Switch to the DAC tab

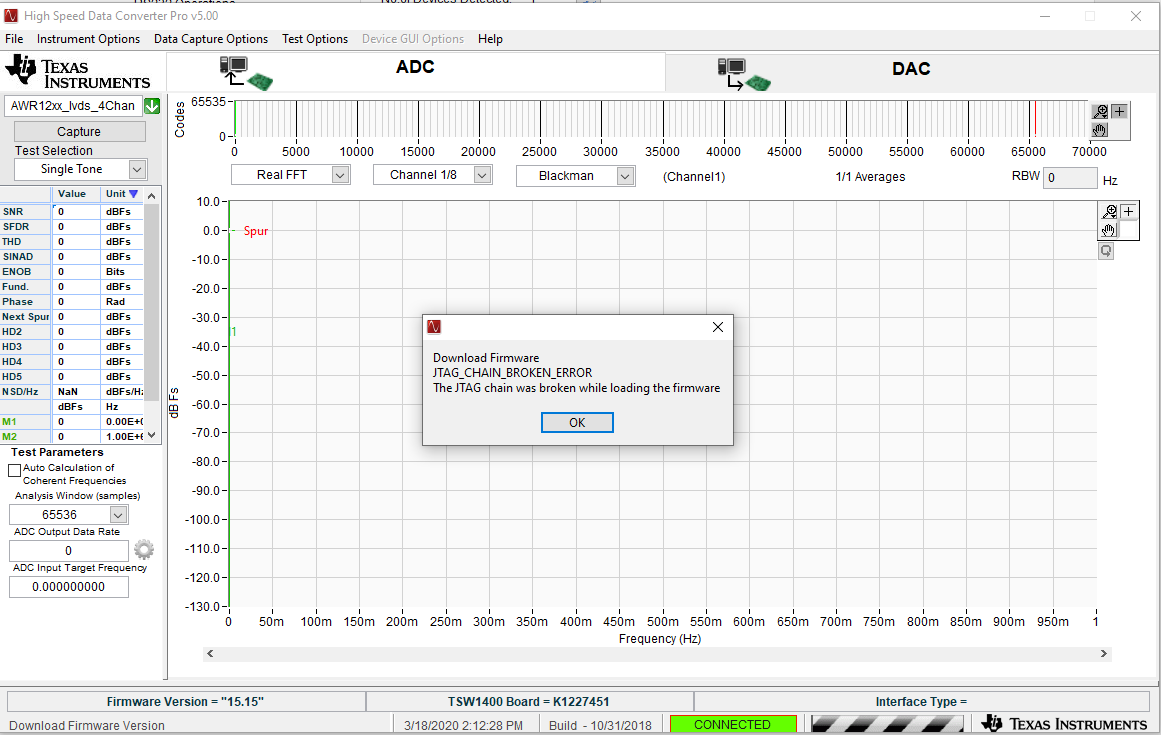[x=911, y=70]
